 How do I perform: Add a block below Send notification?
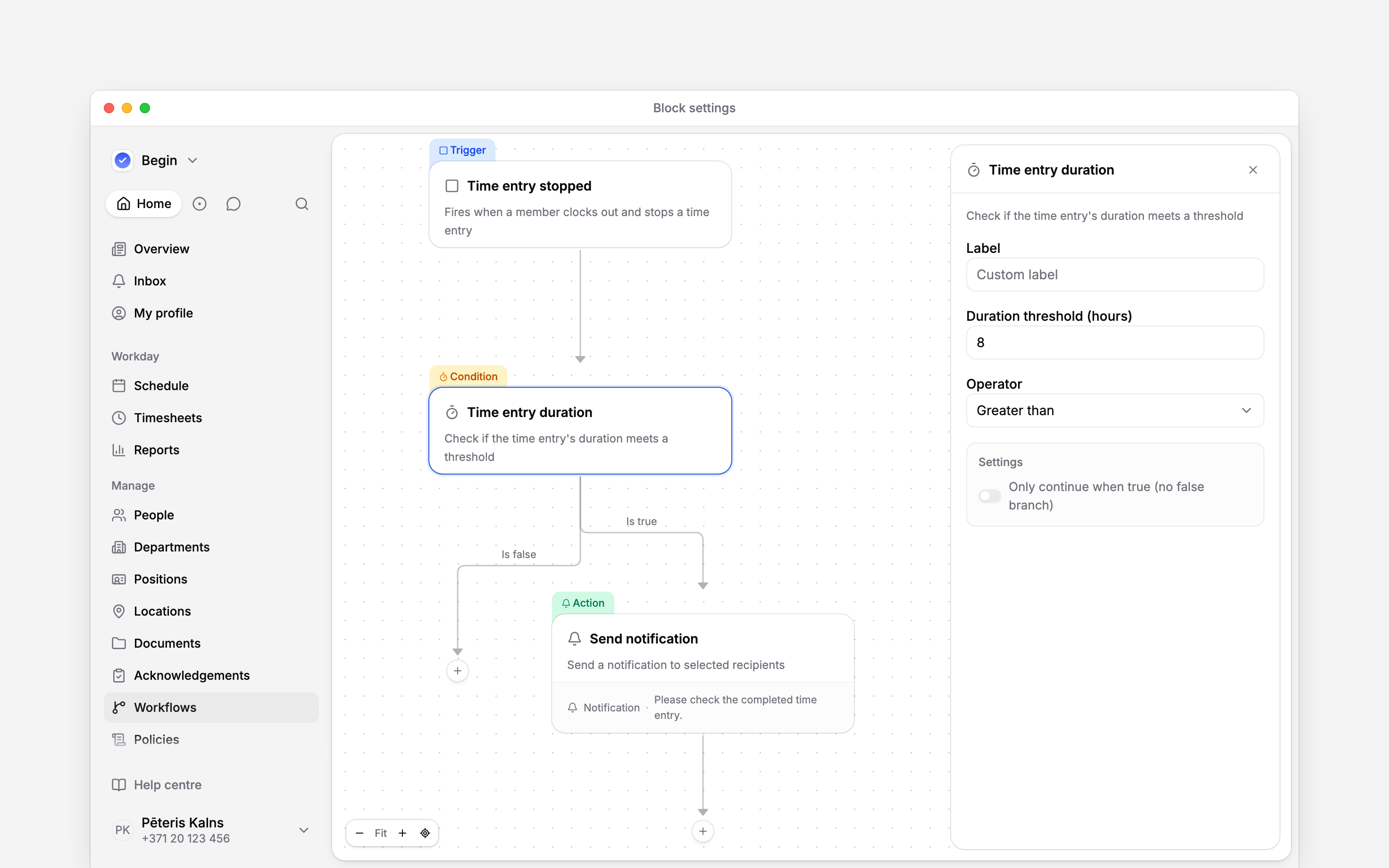tap(703, 831)
